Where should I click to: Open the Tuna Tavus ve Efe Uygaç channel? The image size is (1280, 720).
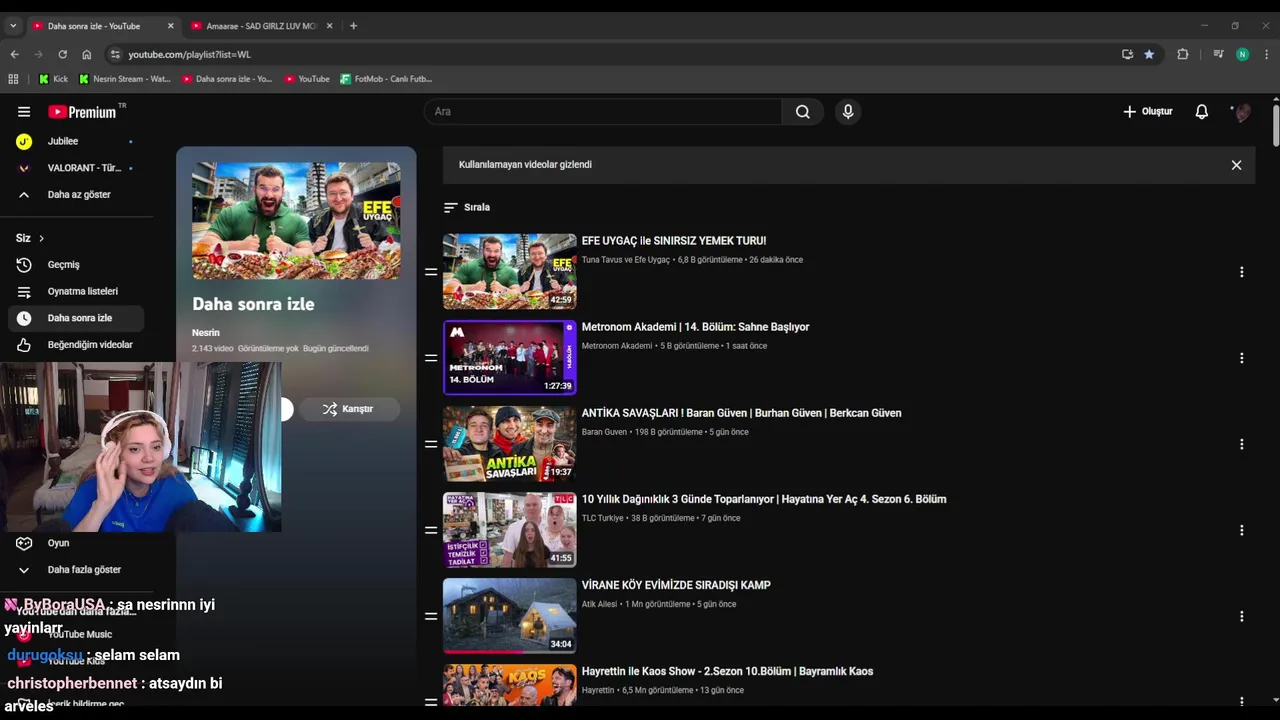pos(626,260)
